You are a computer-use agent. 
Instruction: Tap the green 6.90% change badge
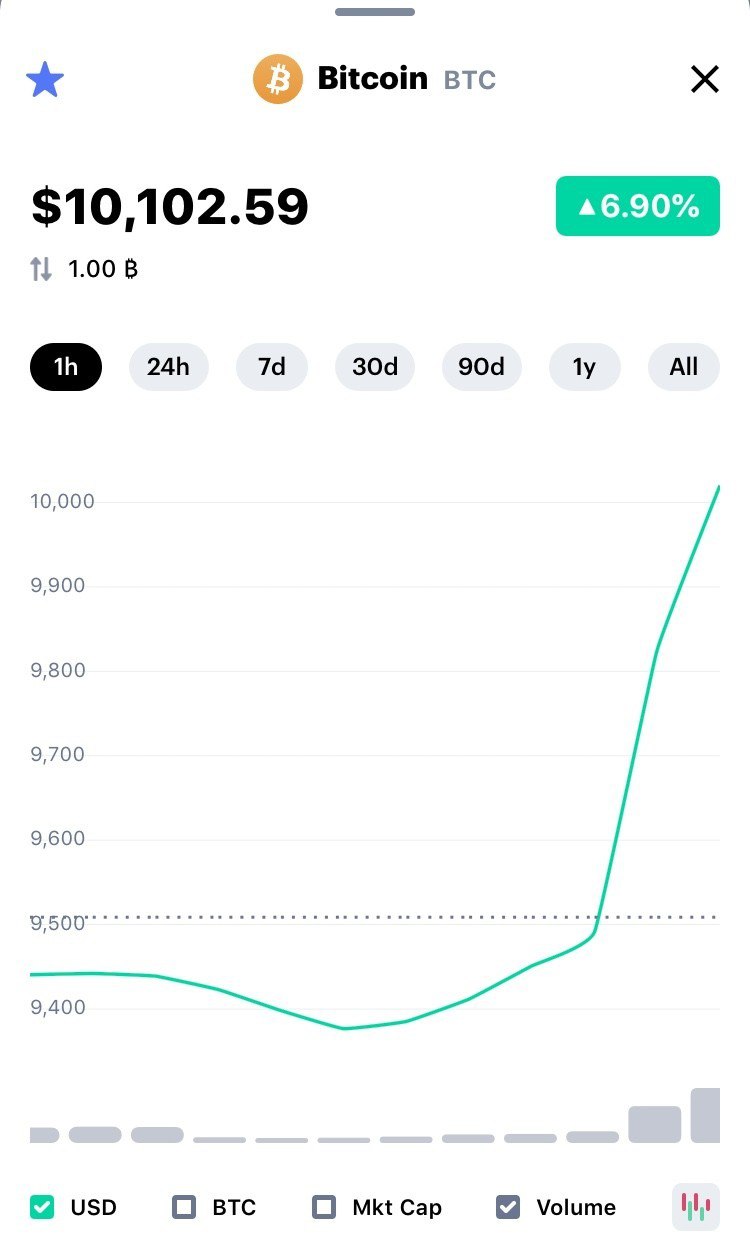pyautogui.click(x=637, y=206)
